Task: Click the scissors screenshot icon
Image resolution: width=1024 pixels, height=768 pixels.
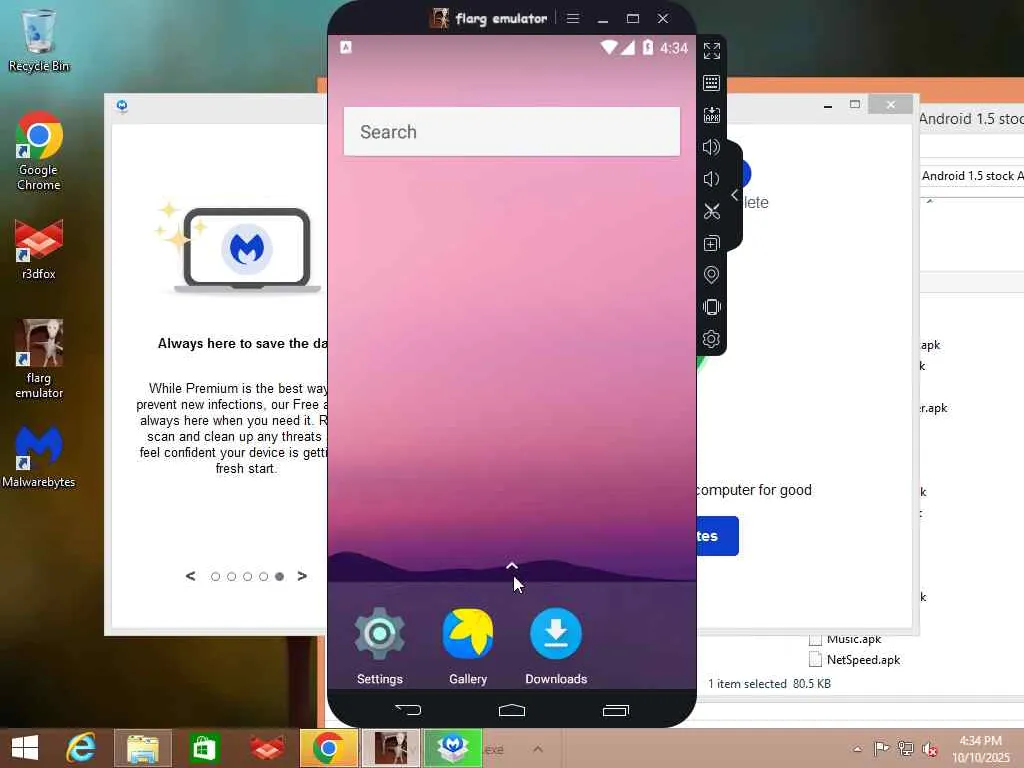Action: (711, 211)
